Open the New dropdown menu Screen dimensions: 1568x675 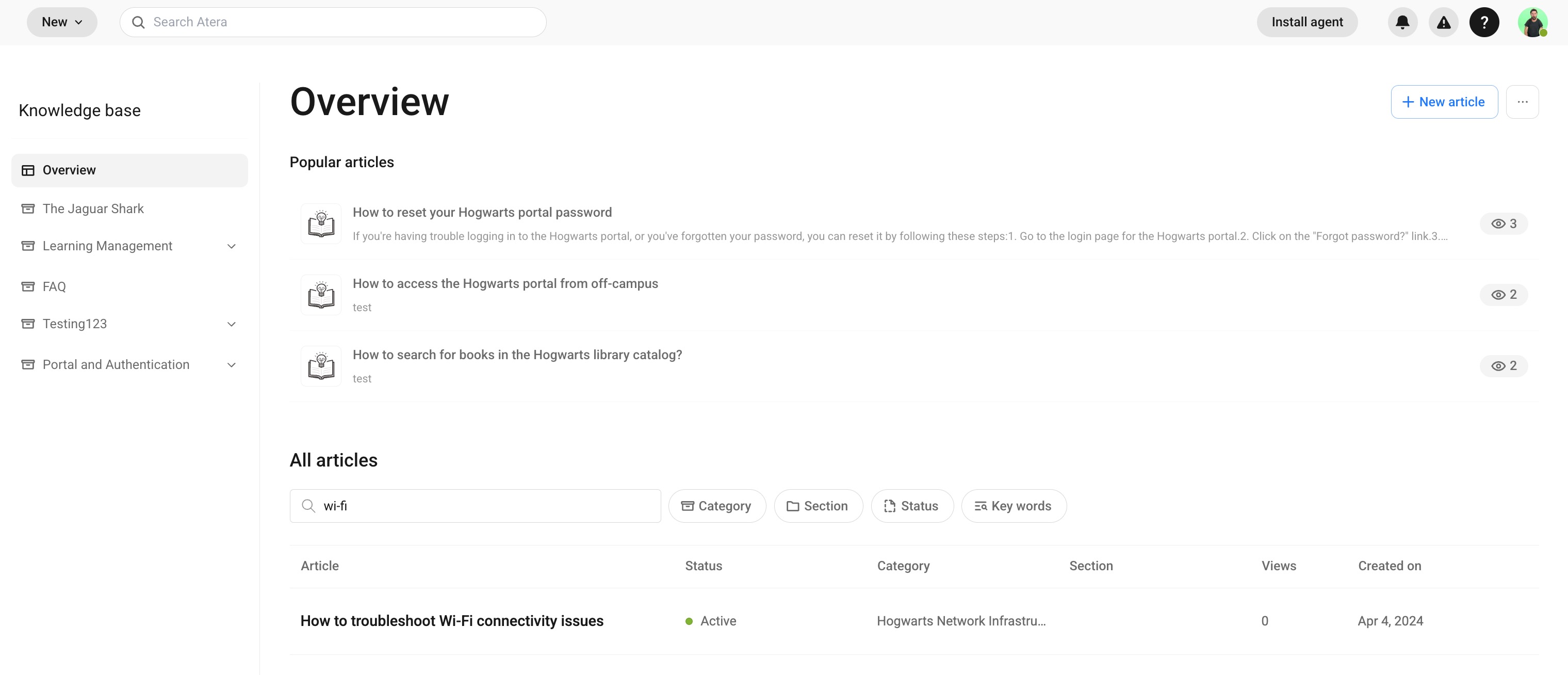pos(62,23)
